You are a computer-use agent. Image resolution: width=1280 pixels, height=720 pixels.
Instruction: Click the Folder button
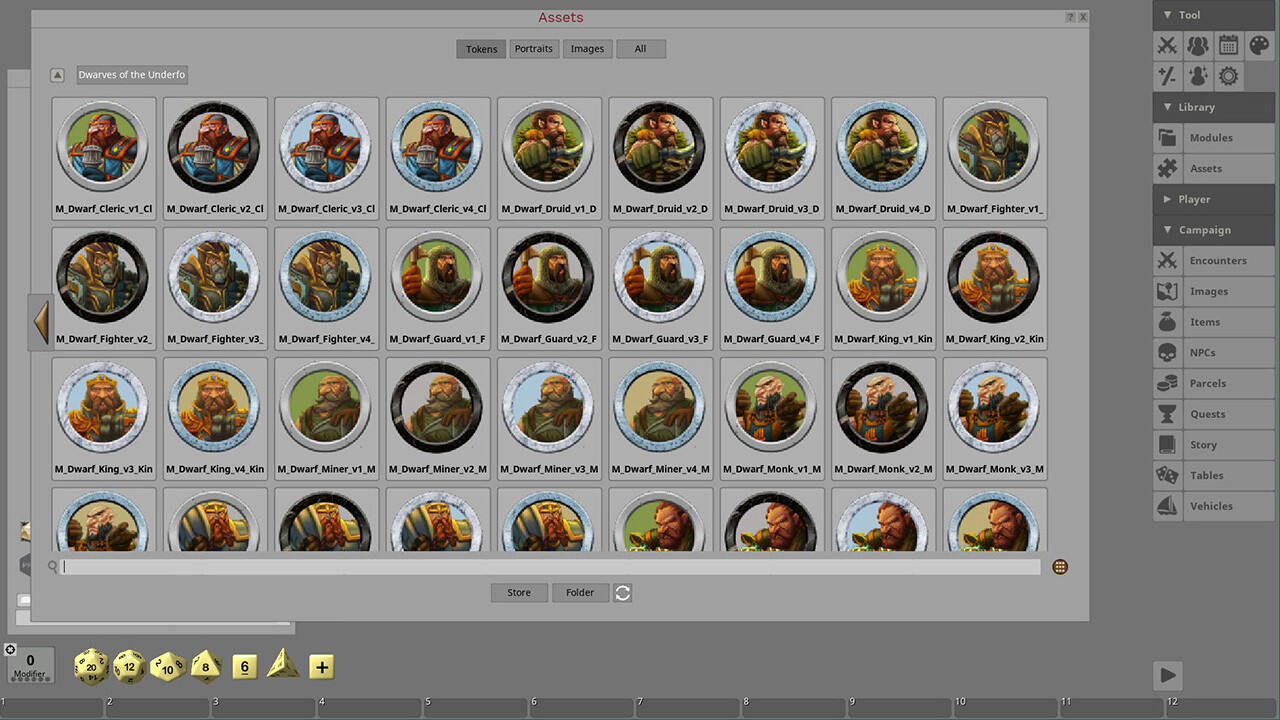(580, 592)
